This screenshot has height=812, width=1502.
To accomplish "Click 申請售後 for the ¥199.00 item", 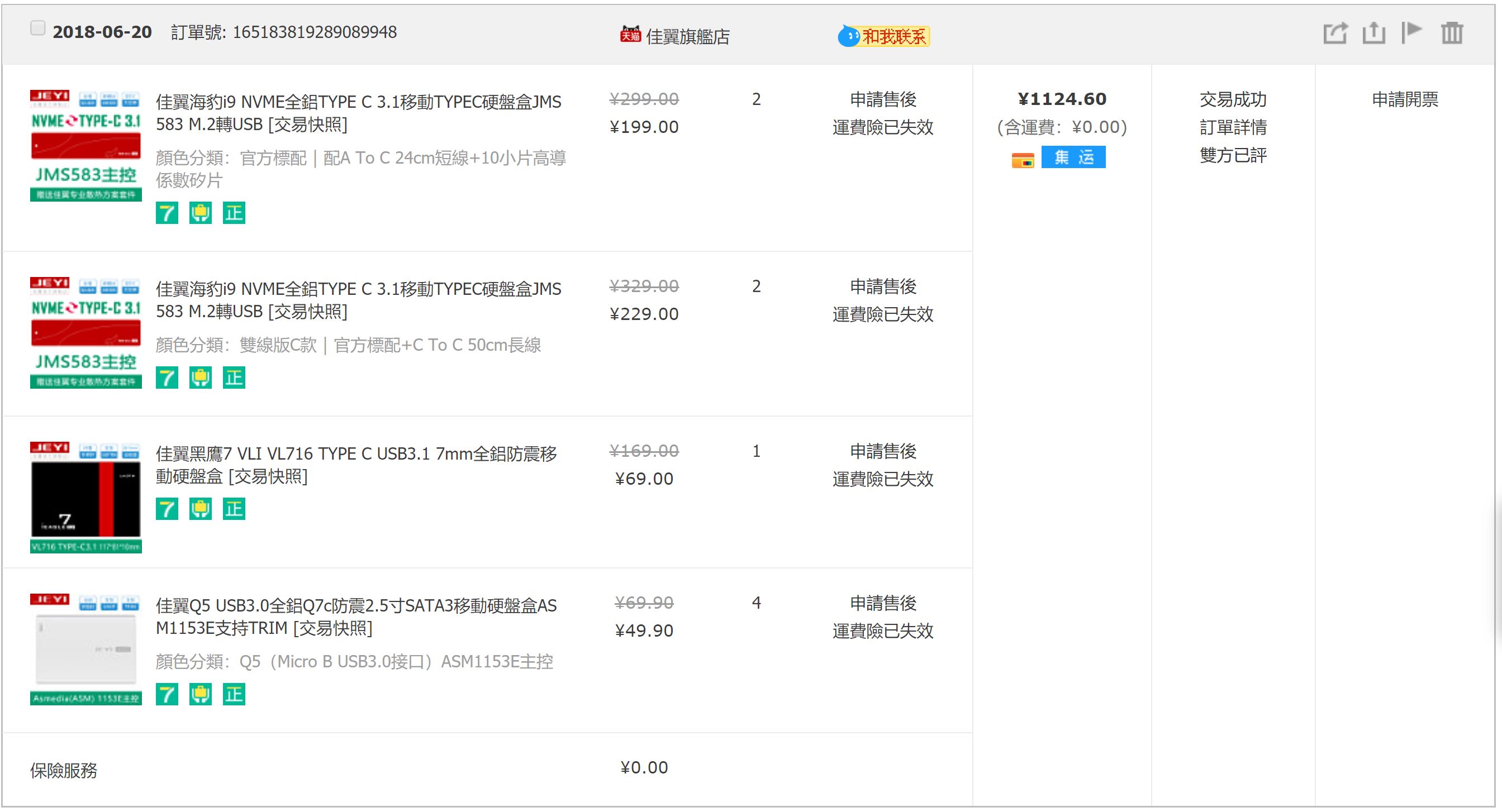I will [883, 99].
